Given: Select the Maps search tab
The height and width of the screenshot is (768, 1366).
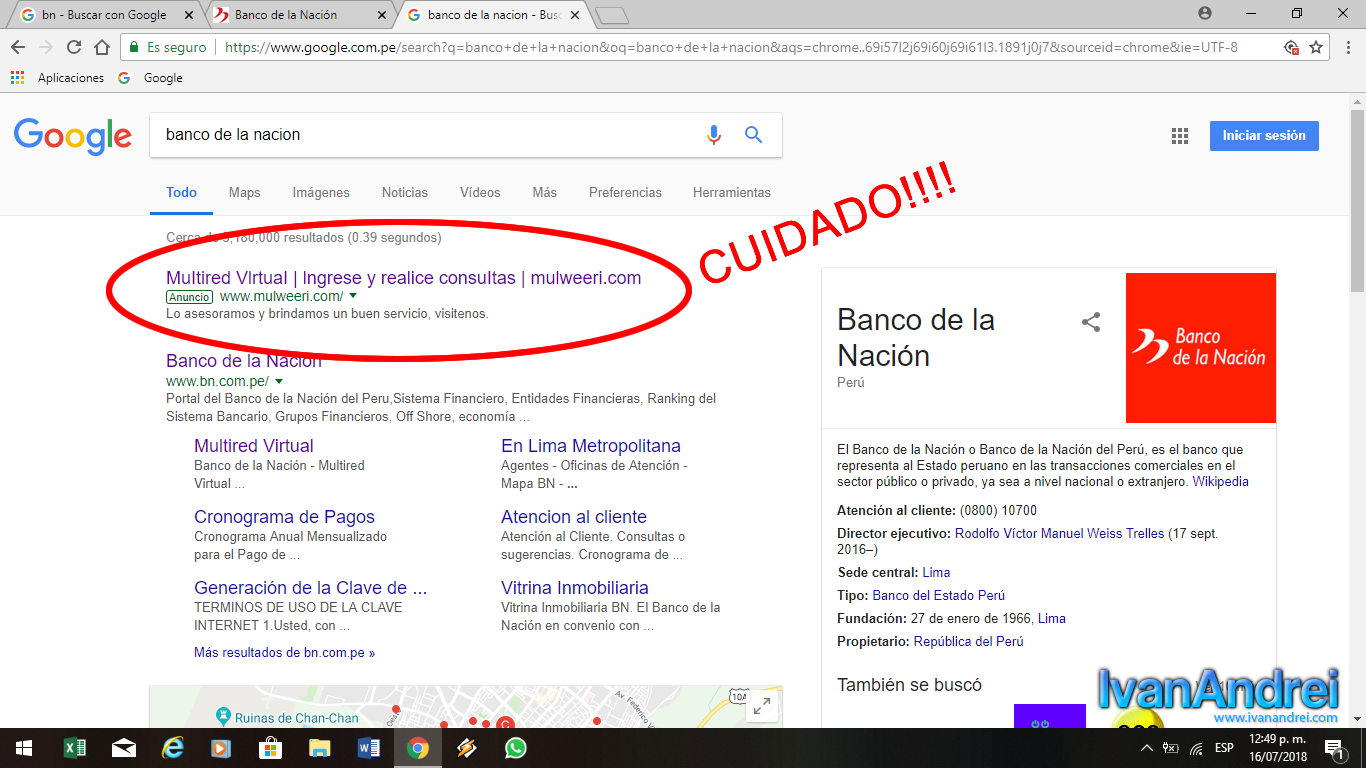Looking at the screenshot, I should pos(244,192).
